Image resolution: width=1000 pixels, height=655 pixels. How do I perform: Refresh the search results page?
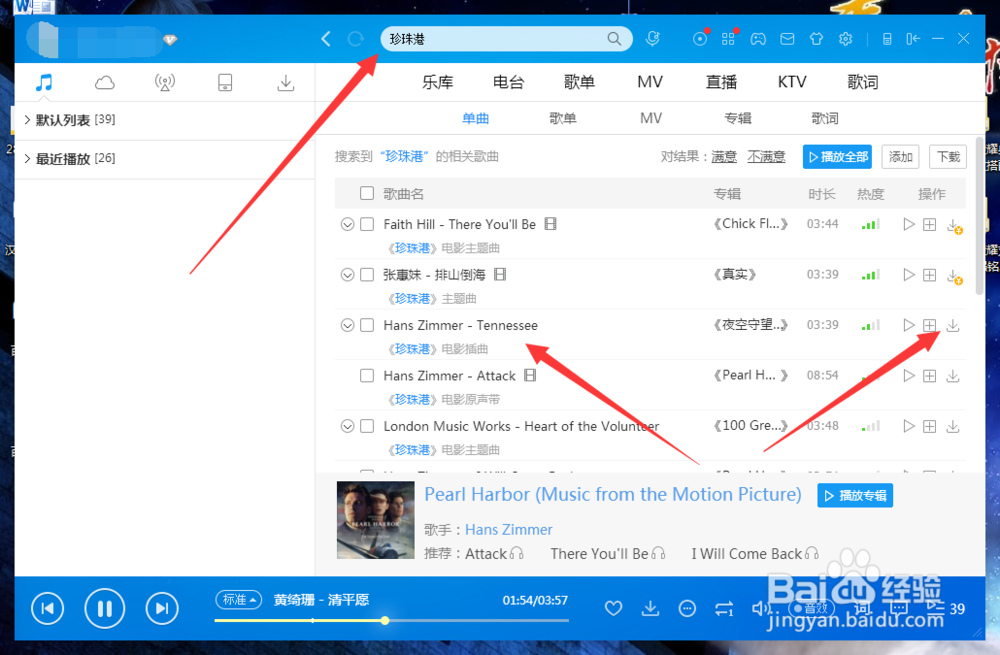(355, 39)
